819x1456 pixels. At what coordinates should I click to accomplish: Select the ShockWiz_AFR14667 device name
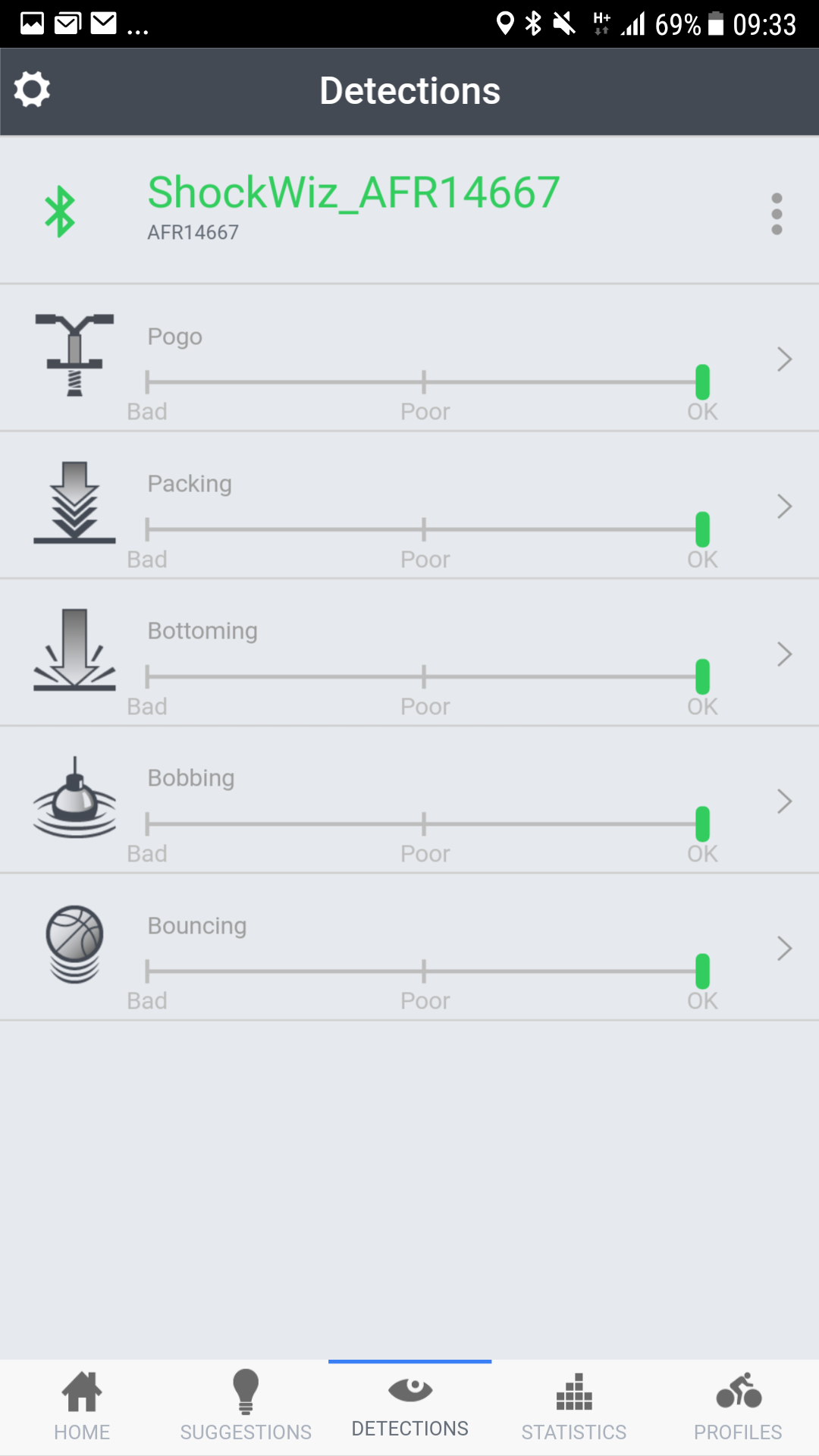coord(353,193)
